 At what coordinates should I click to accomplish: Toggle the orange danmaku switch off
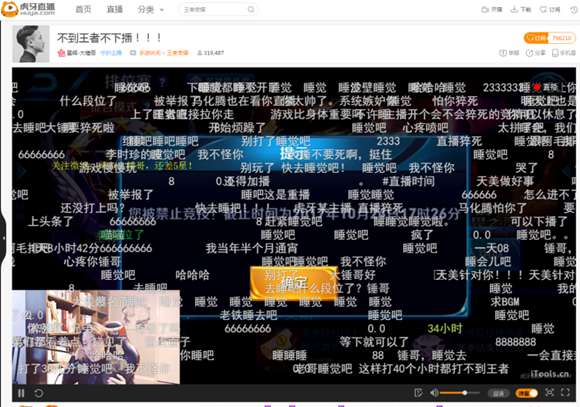point(526,393)
